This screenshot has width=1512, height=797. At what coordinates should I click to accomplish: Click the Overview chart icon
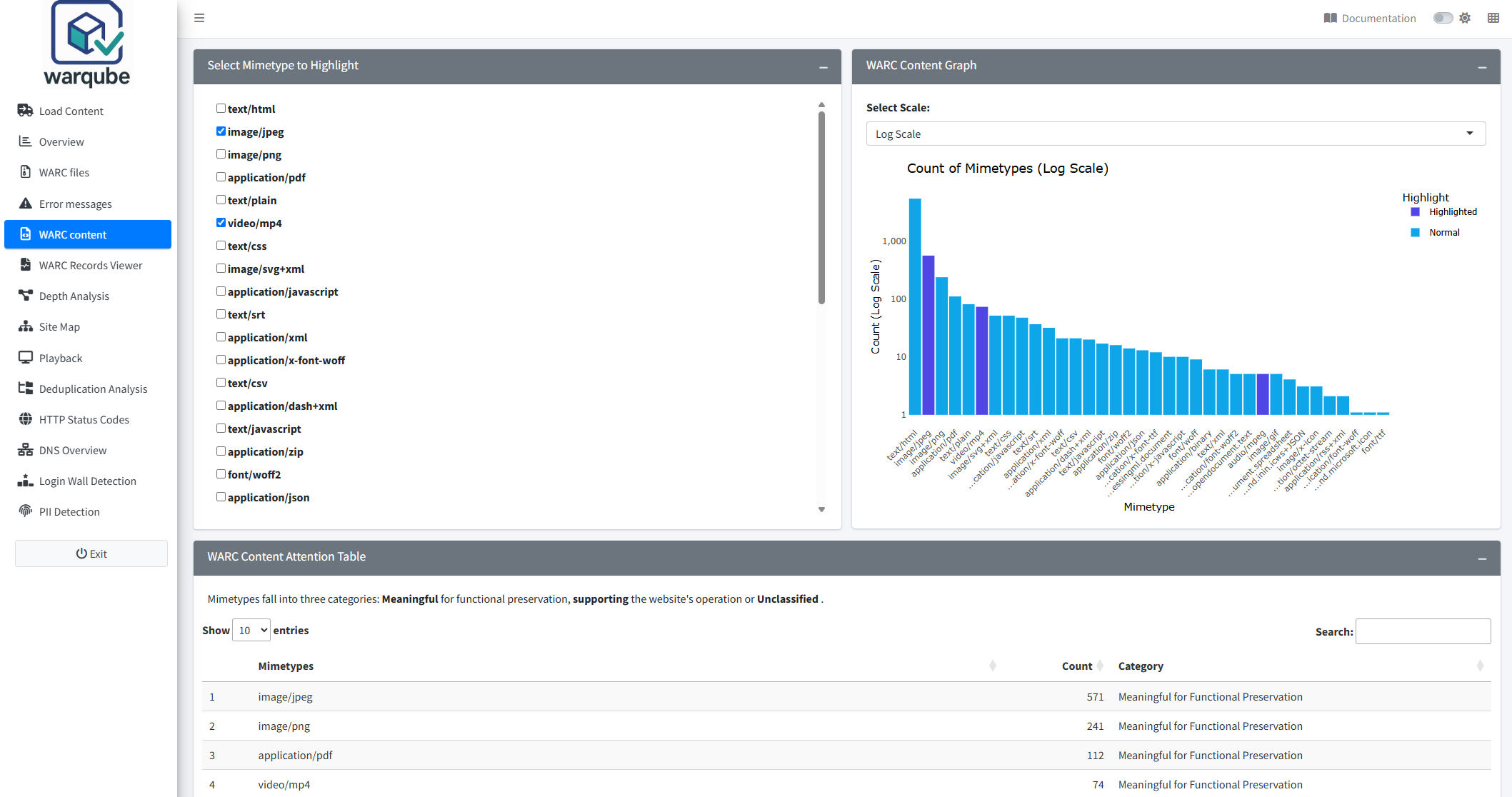[x=26, y=141]
